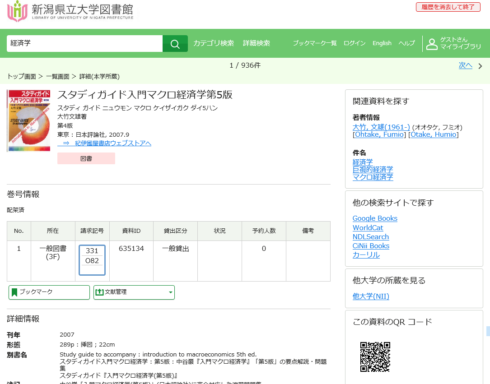Click subject link 経済学
The width and height of the screenshot is (490, 384).
coord(363,162)
